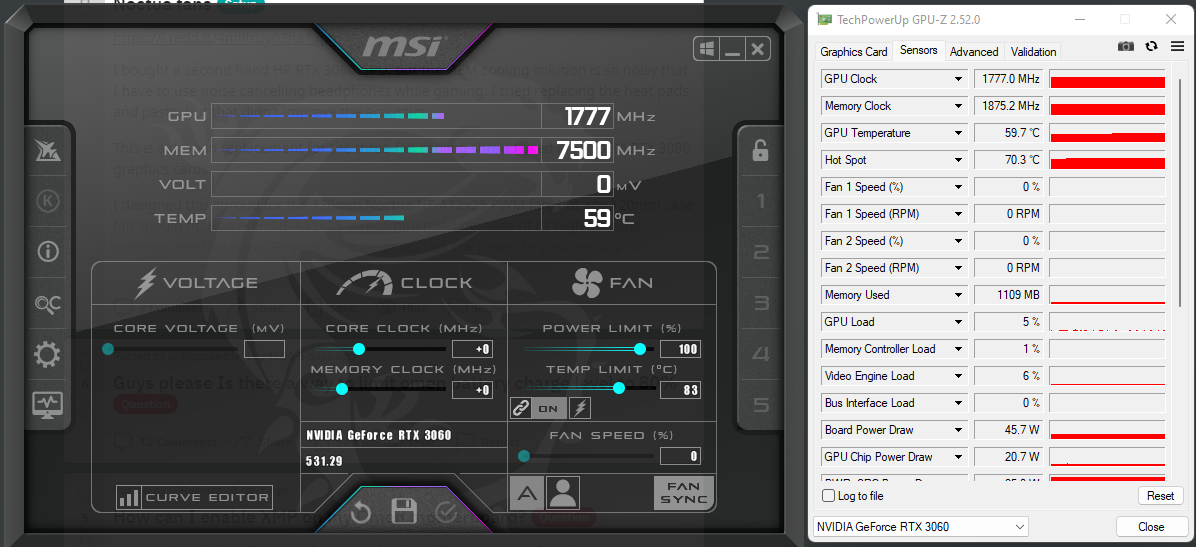Toggle the auto fan 'A' button
Screen dimensions: 1196x547
(526, 493)
